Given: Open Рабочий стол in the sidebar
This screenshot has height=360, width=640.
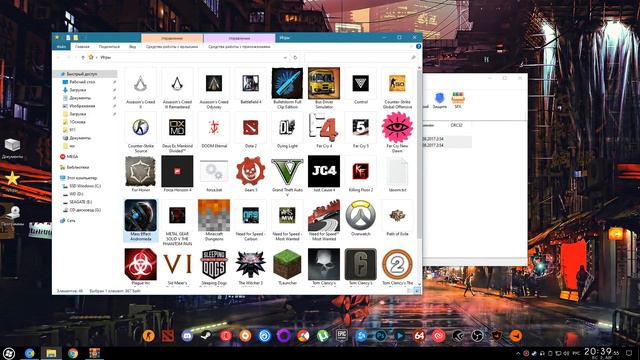Looking at the screenshot, I should [82, 82].
